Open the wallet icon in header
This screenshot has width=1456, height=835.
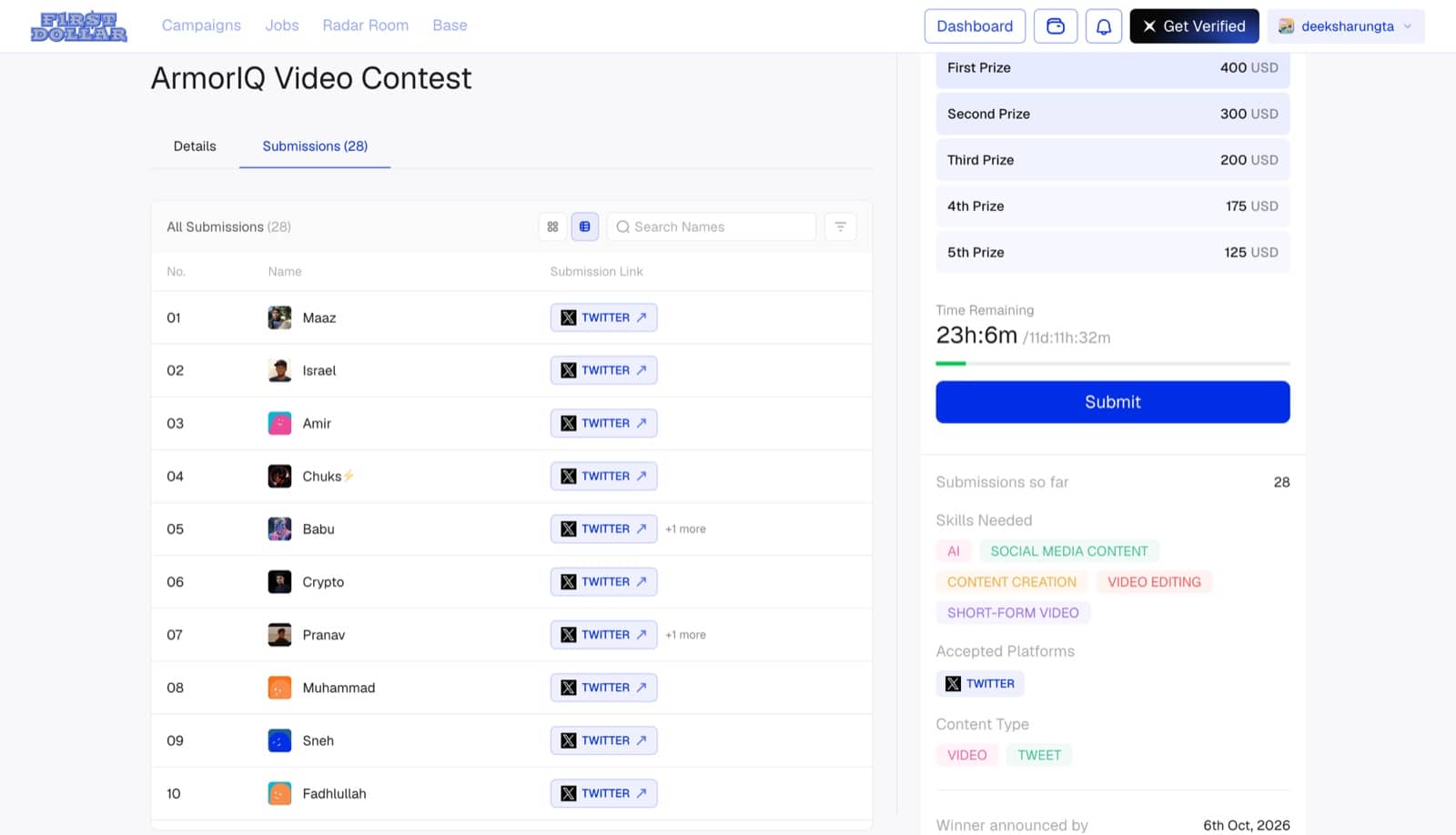1056,26
